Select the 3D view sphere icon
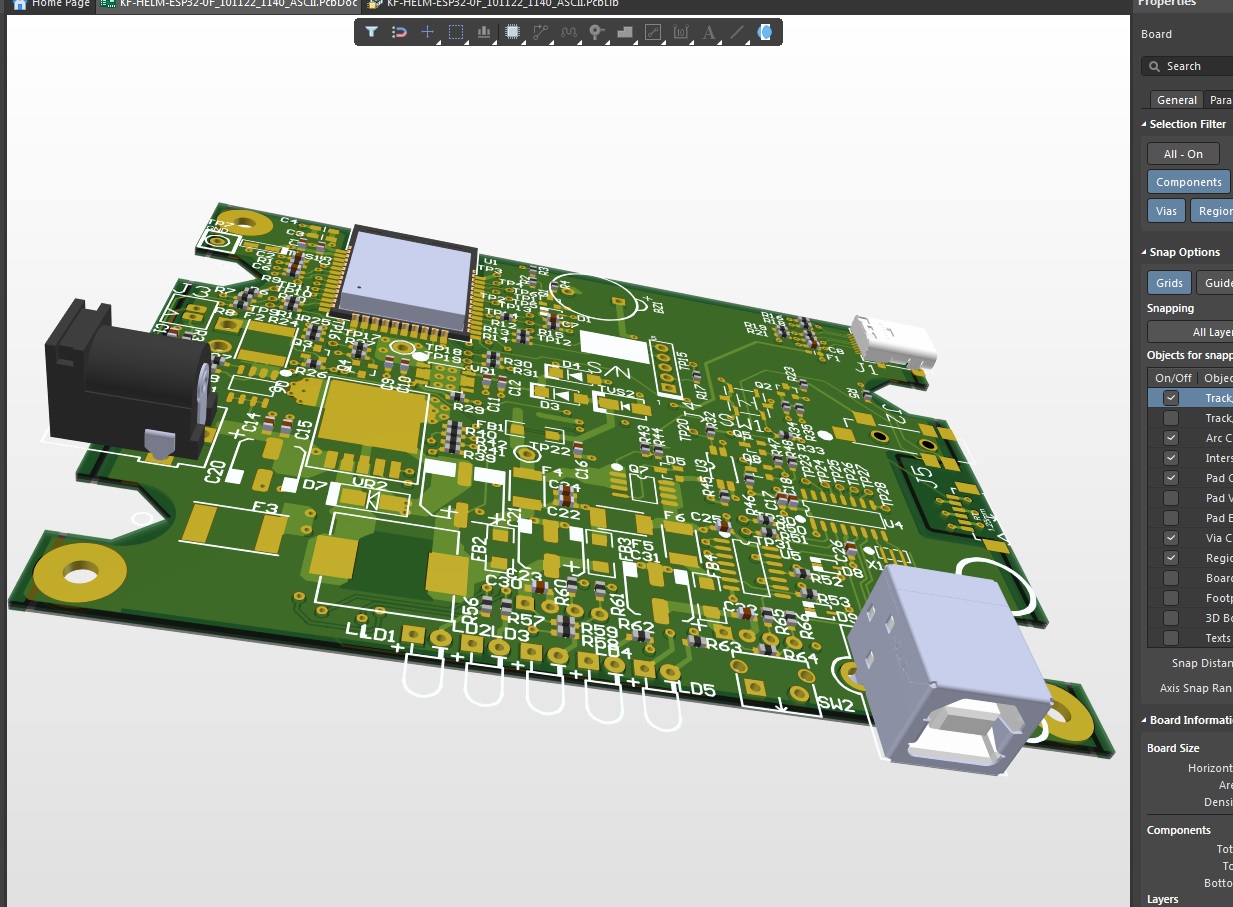Viewport: 1233px width, 907px height. (764, 32)
